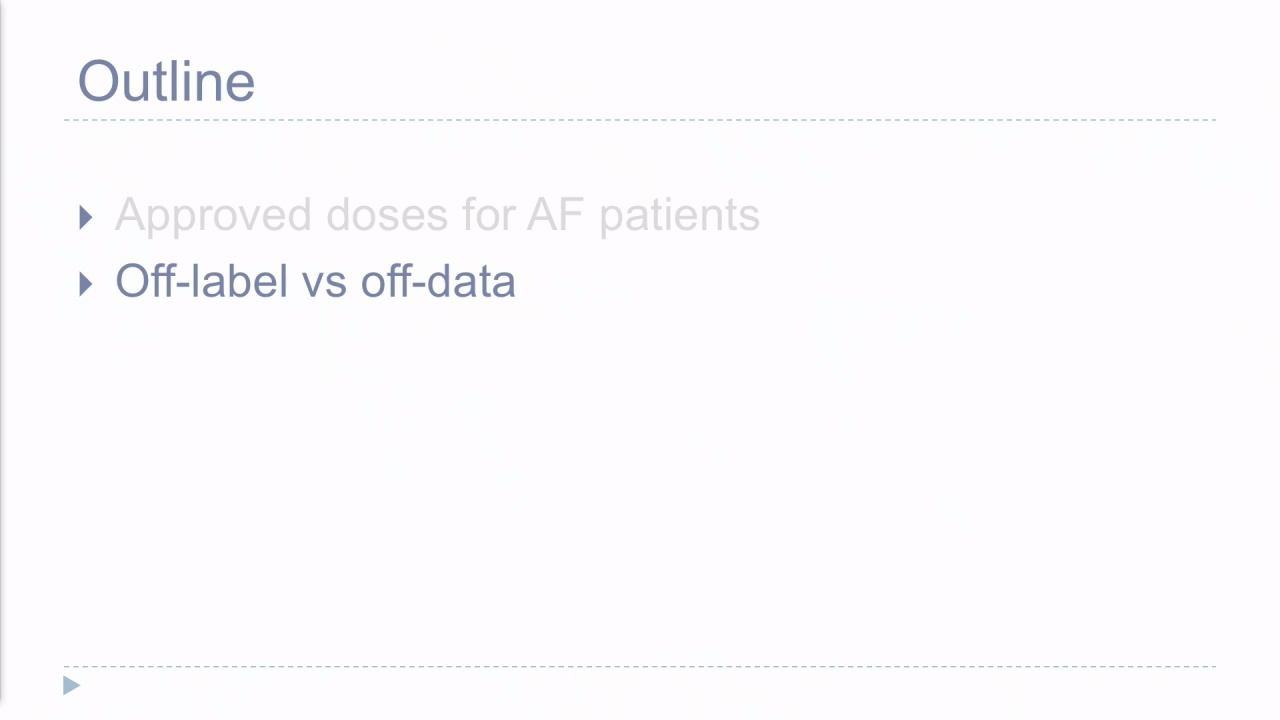Click the shadowed left edge of the slide
The image size is (1280, 720).
[3, 360]
